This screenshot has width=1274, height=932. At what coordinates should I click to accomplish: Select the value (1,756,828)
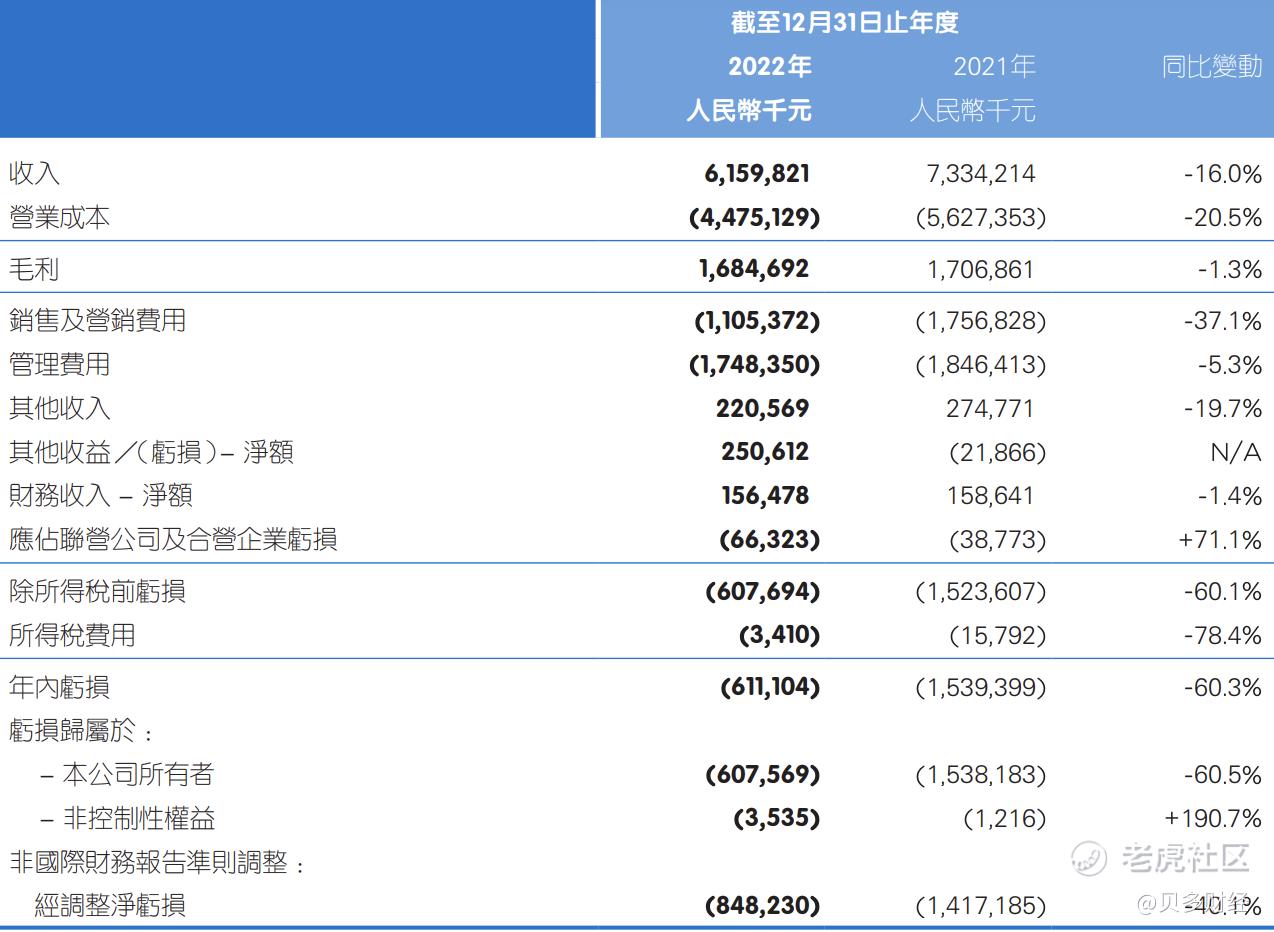coord(980,321)
